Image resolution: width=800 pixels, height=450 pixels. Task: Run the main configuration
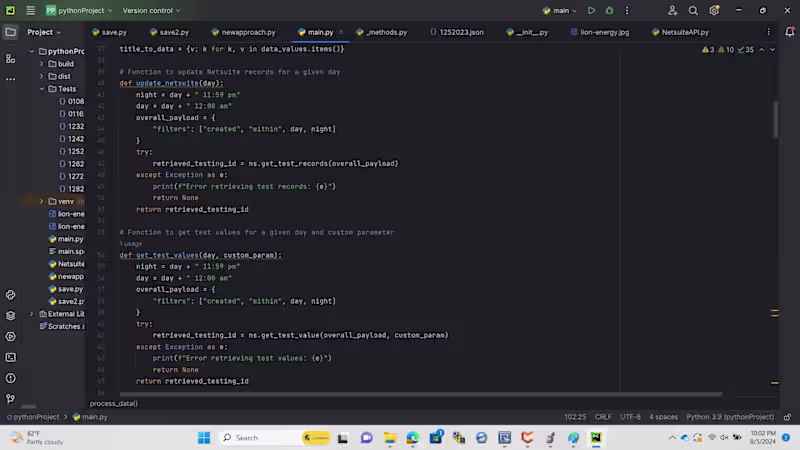pos(591,10)
